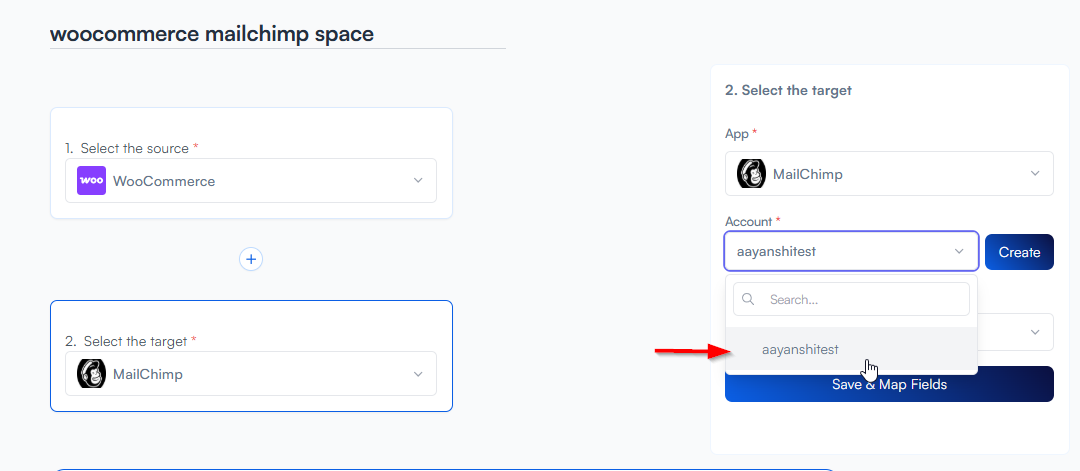The image size is (1080, 471).
Task: Click the App field label
Action: (737, 133)
